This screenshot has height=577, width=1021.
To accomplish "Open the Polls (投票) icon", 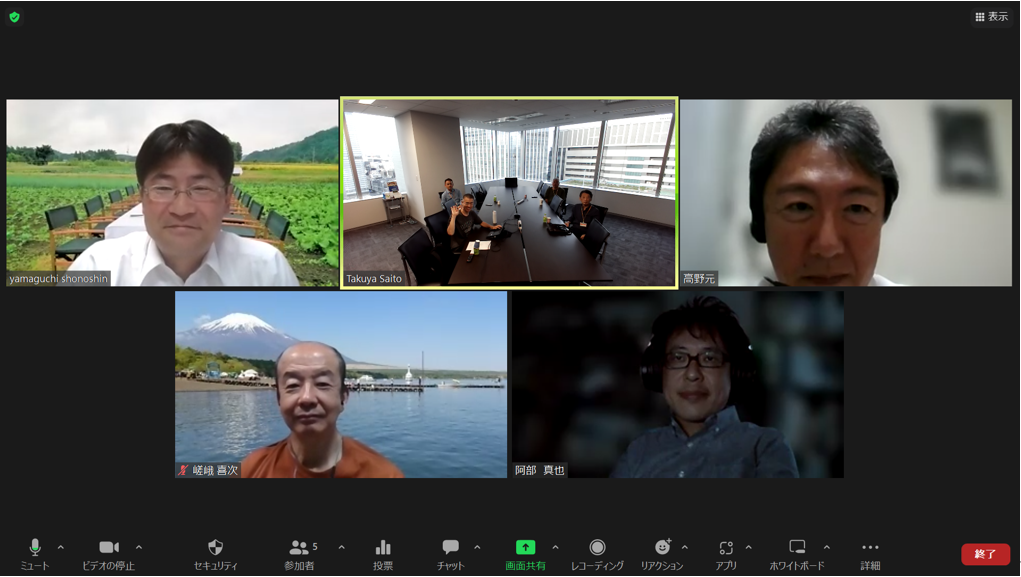I will [x=383, y=548].
